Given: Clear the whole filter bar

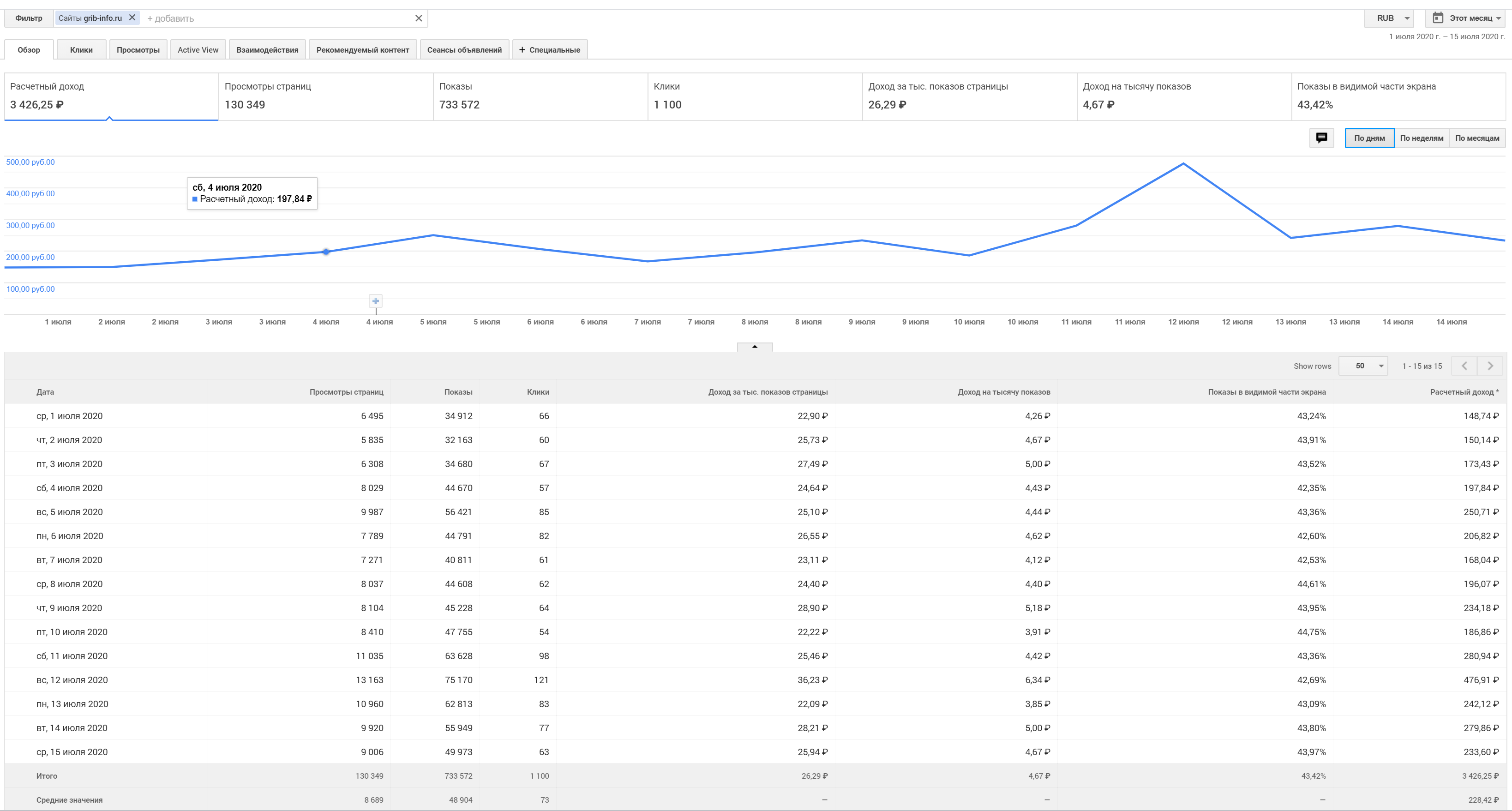Looking at the screenshot, I should (x=419, y=18).
